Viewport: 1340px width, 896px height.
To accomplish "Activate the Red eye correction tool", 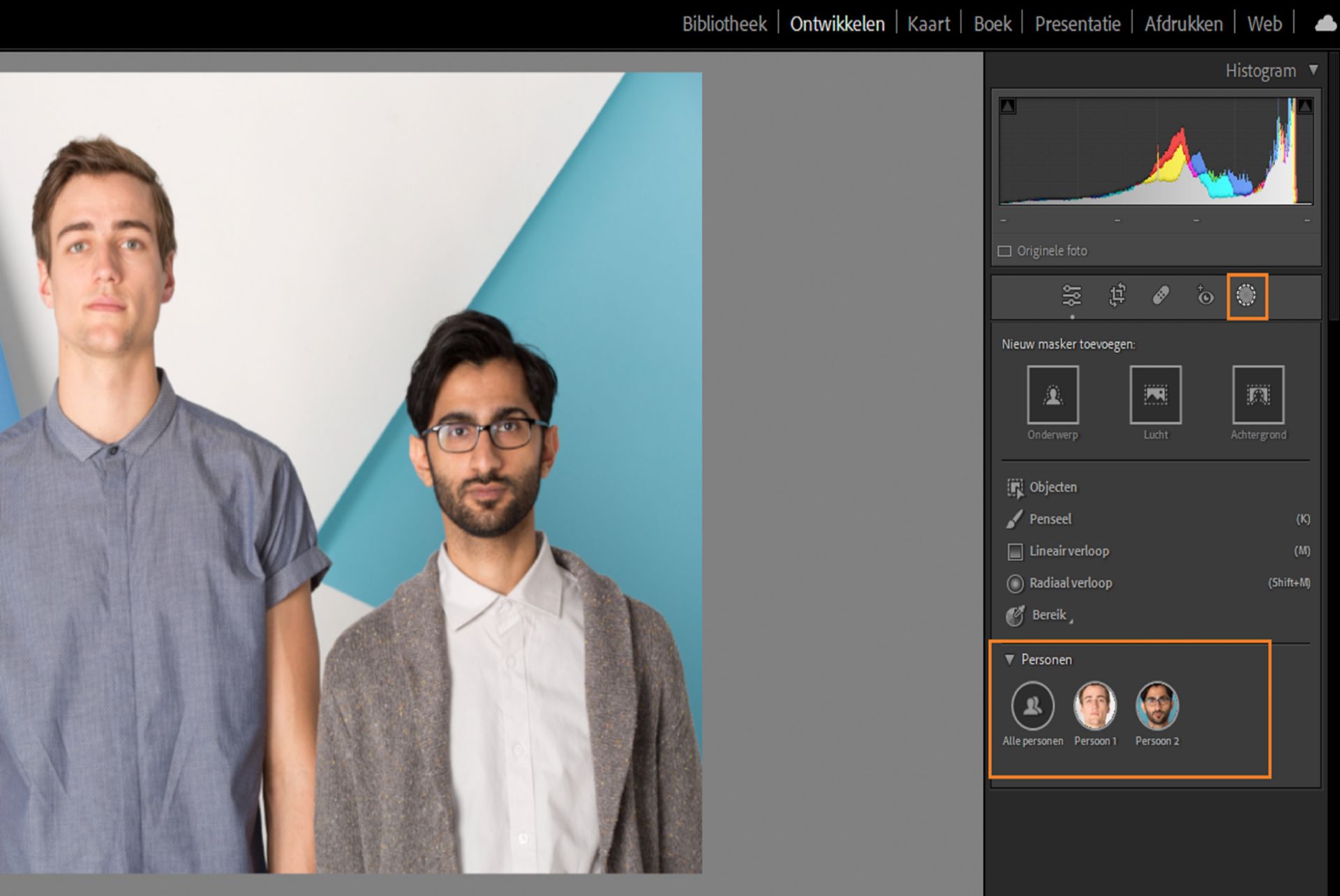I will coord(1205,296).
